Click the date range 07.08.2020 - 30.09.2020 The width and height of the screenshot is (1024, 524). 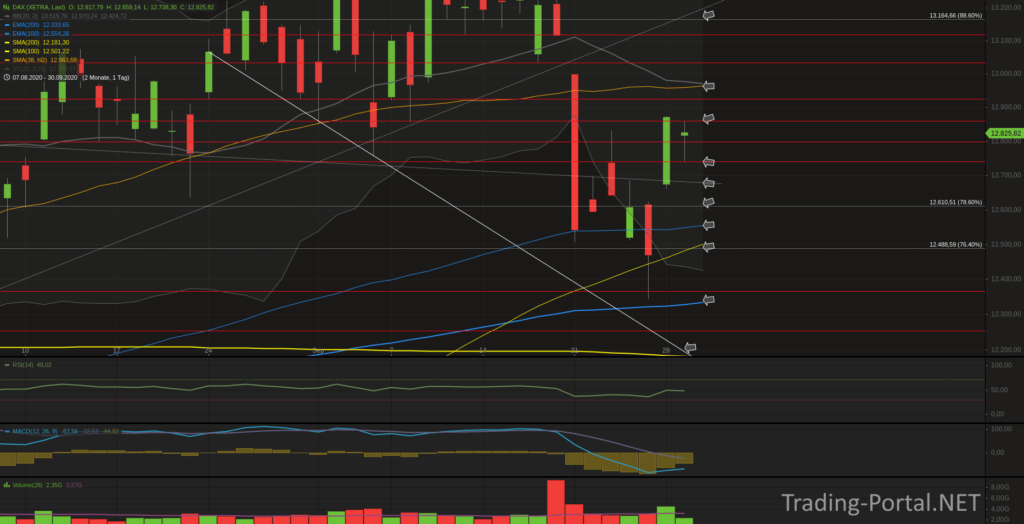(x=45, y=77)
